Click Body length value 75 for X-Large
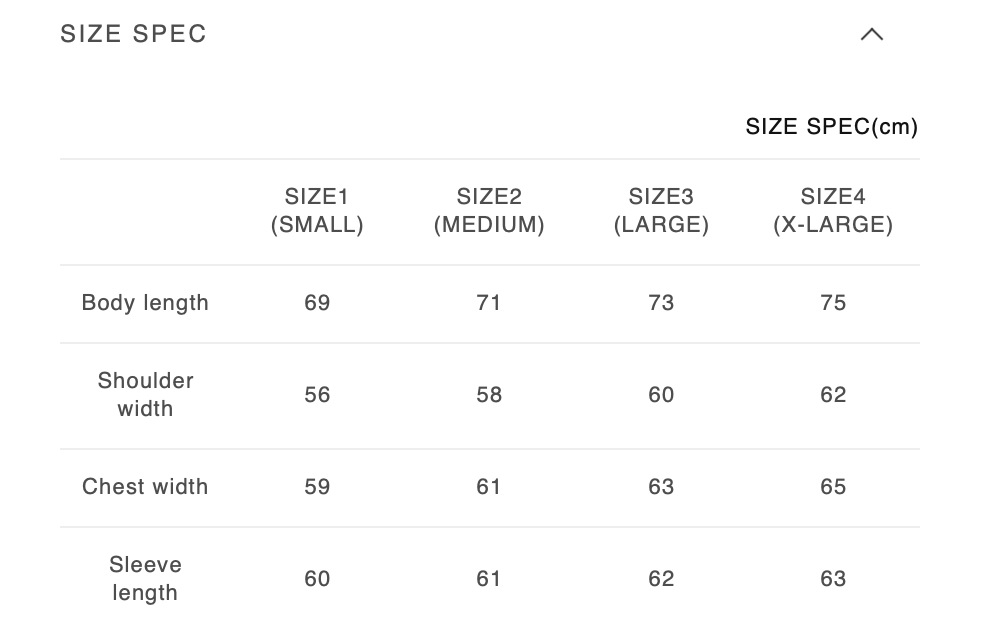 tap(833, 303)
